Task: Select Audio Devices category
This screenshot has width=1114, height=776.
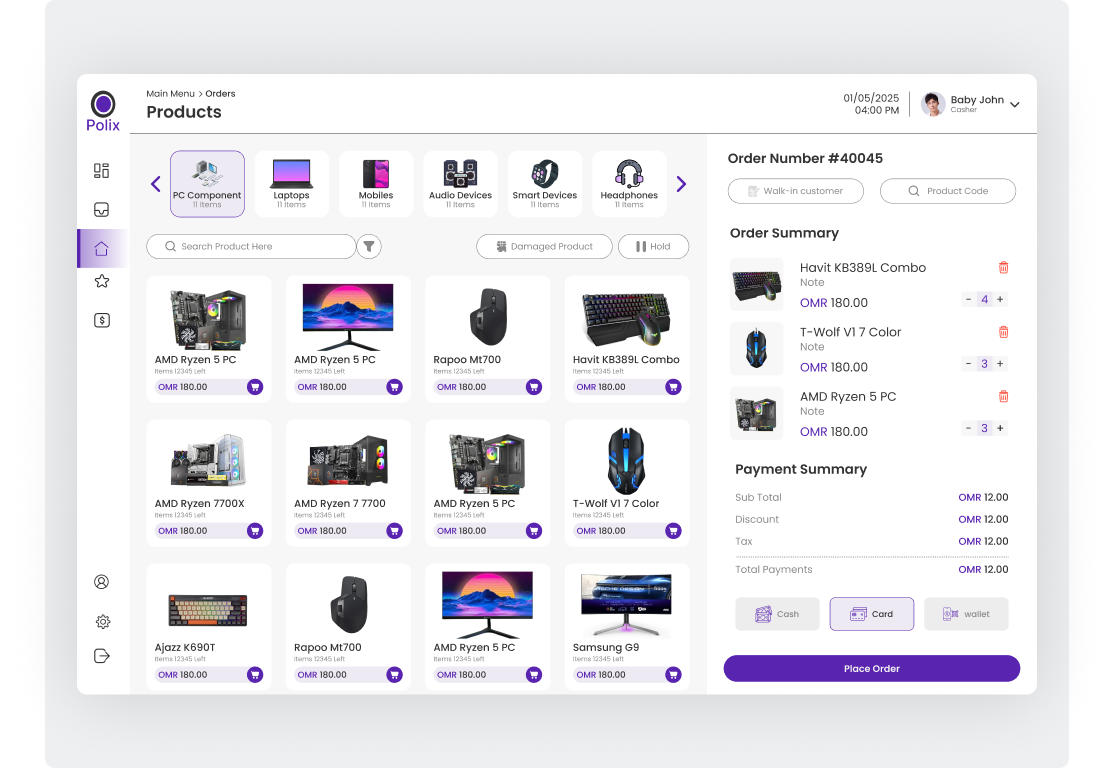Action: (460, 184)
